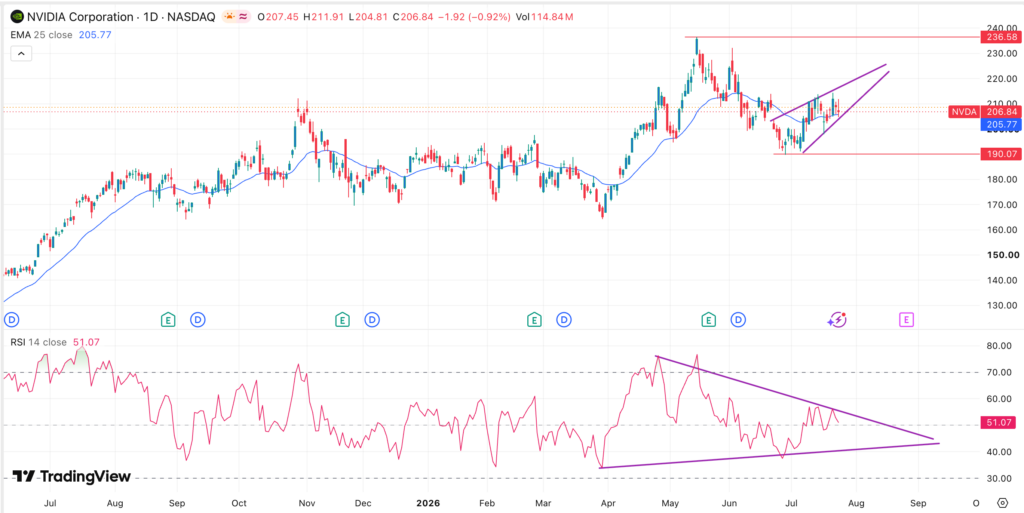Click the RSI value 51.07 in the legend
Image resolution: width=1024 pixels, height=513 pixels.
point(84,342)
